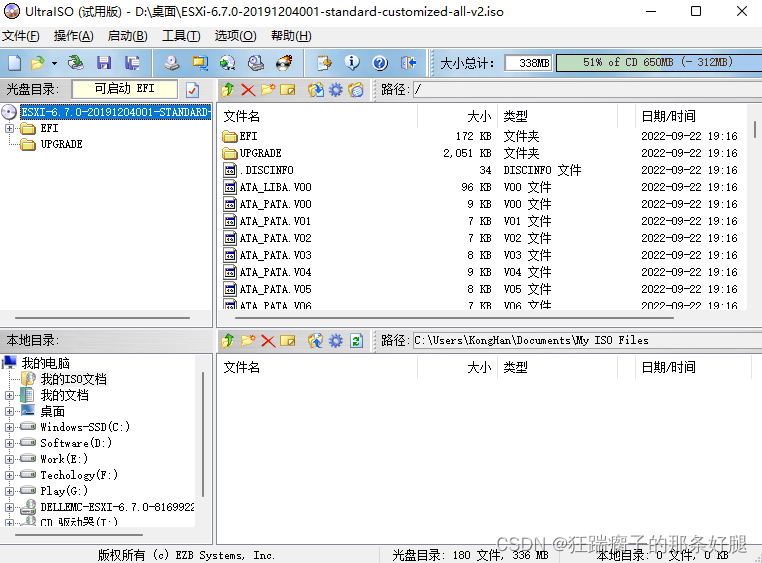
Task: Click the Make CD/DVD image icon
Action: [172, 63]
